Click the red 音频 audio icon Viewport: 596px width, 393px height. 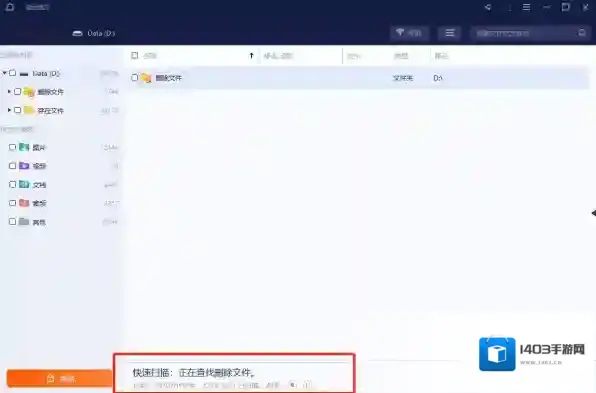tap(24, 203)
